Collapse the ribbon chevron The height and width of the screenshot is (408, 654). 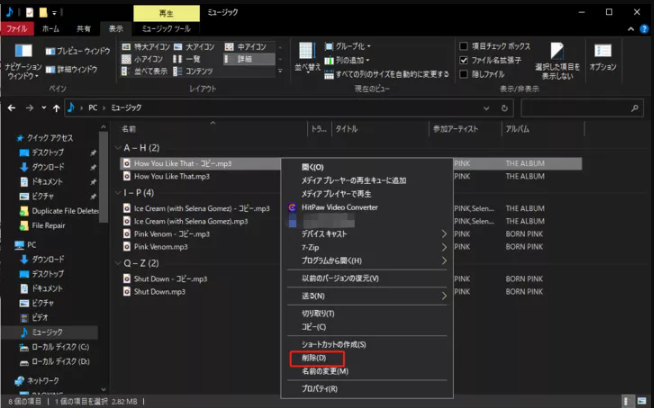[631, 29]
